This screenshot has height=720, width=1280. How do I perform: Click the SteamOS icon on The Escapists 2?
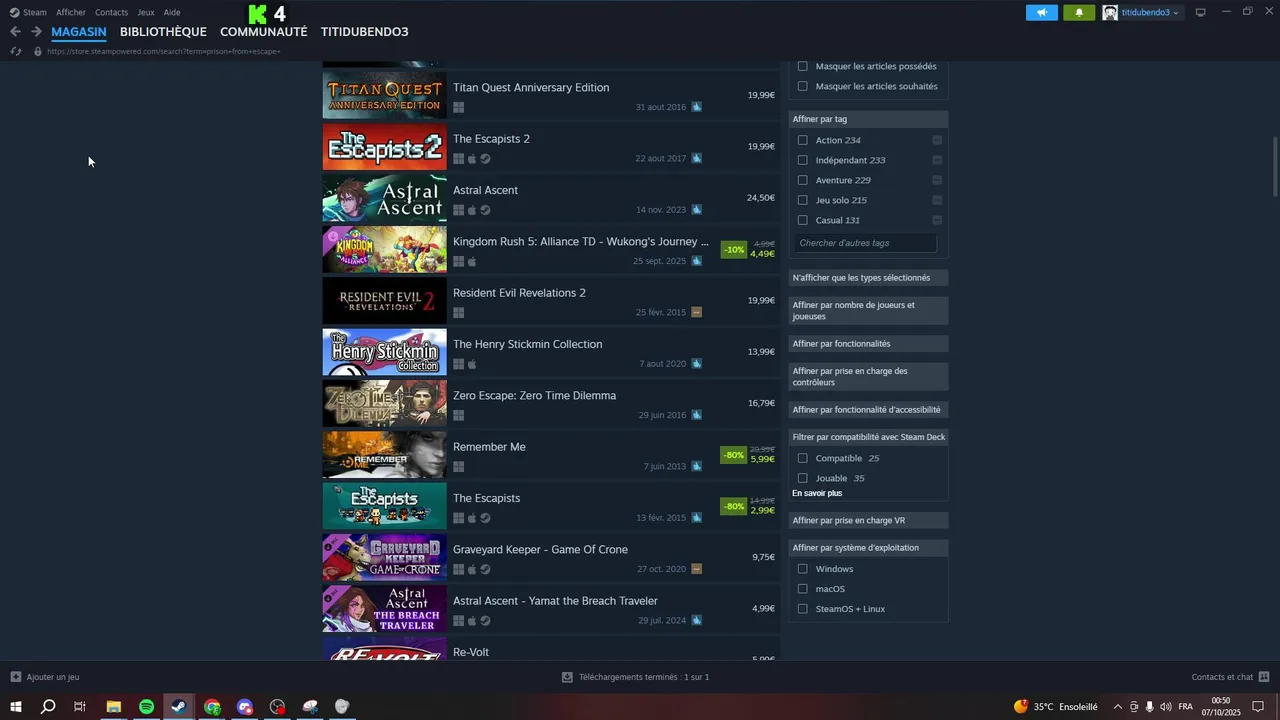pos(485,159)
